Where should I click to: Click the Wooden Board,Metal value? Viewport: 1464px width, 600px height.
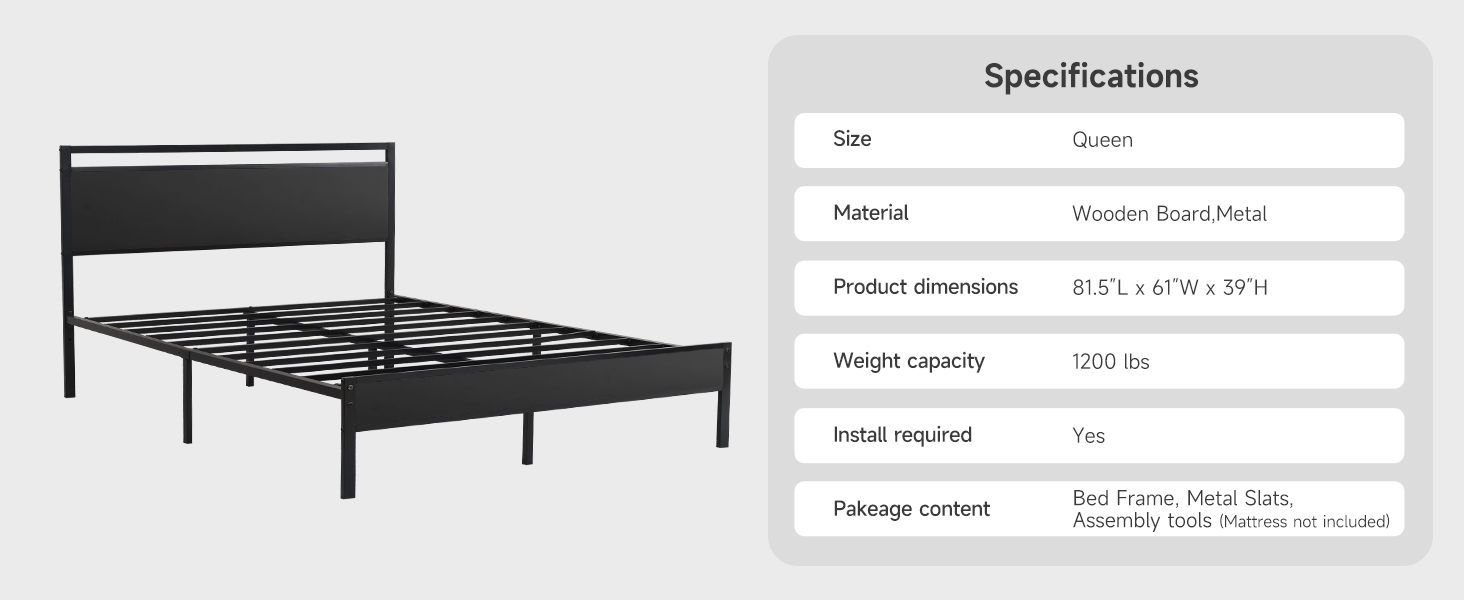click(x=1169, y=214)
